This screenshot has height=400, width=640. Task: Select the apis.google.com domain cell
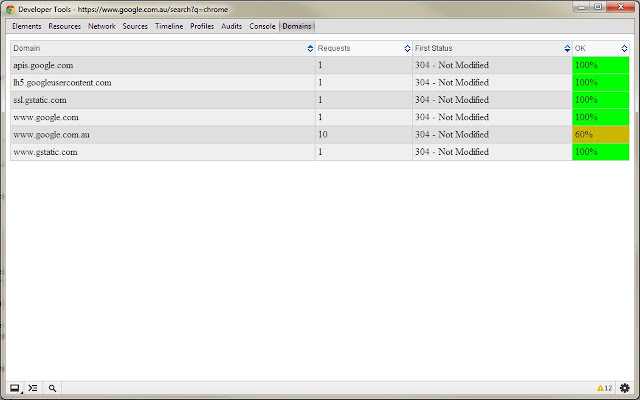click(x=163, y=65)
